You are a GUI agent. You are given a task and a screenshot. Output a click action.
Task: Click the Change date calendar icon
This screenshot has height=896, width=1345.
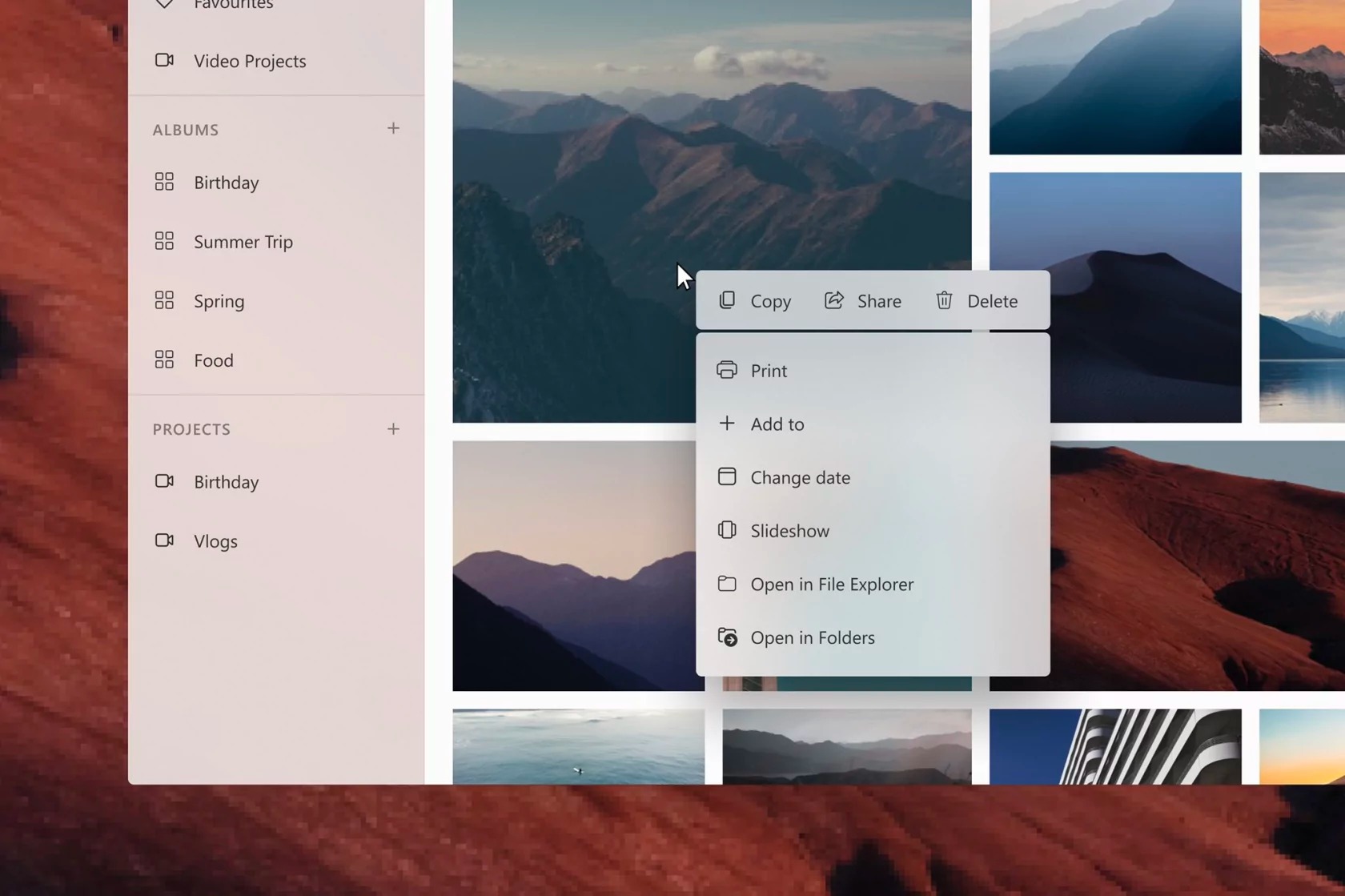tap(727, 476)
